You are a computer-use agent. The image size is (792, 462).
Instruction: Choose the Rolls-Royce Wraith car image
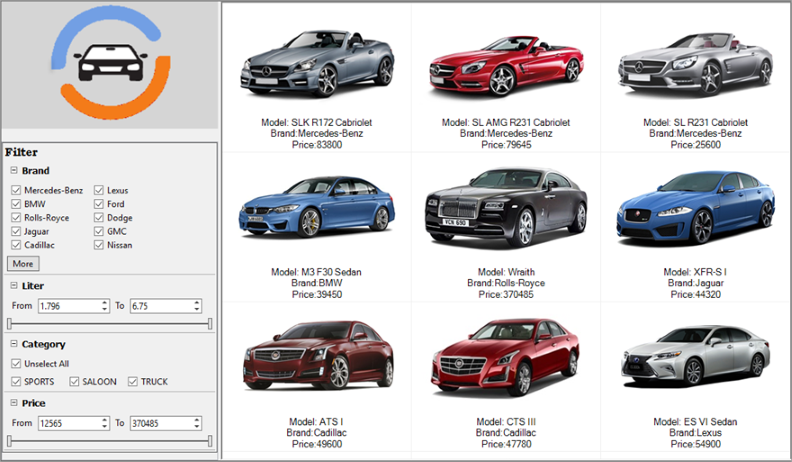[505, 212]
